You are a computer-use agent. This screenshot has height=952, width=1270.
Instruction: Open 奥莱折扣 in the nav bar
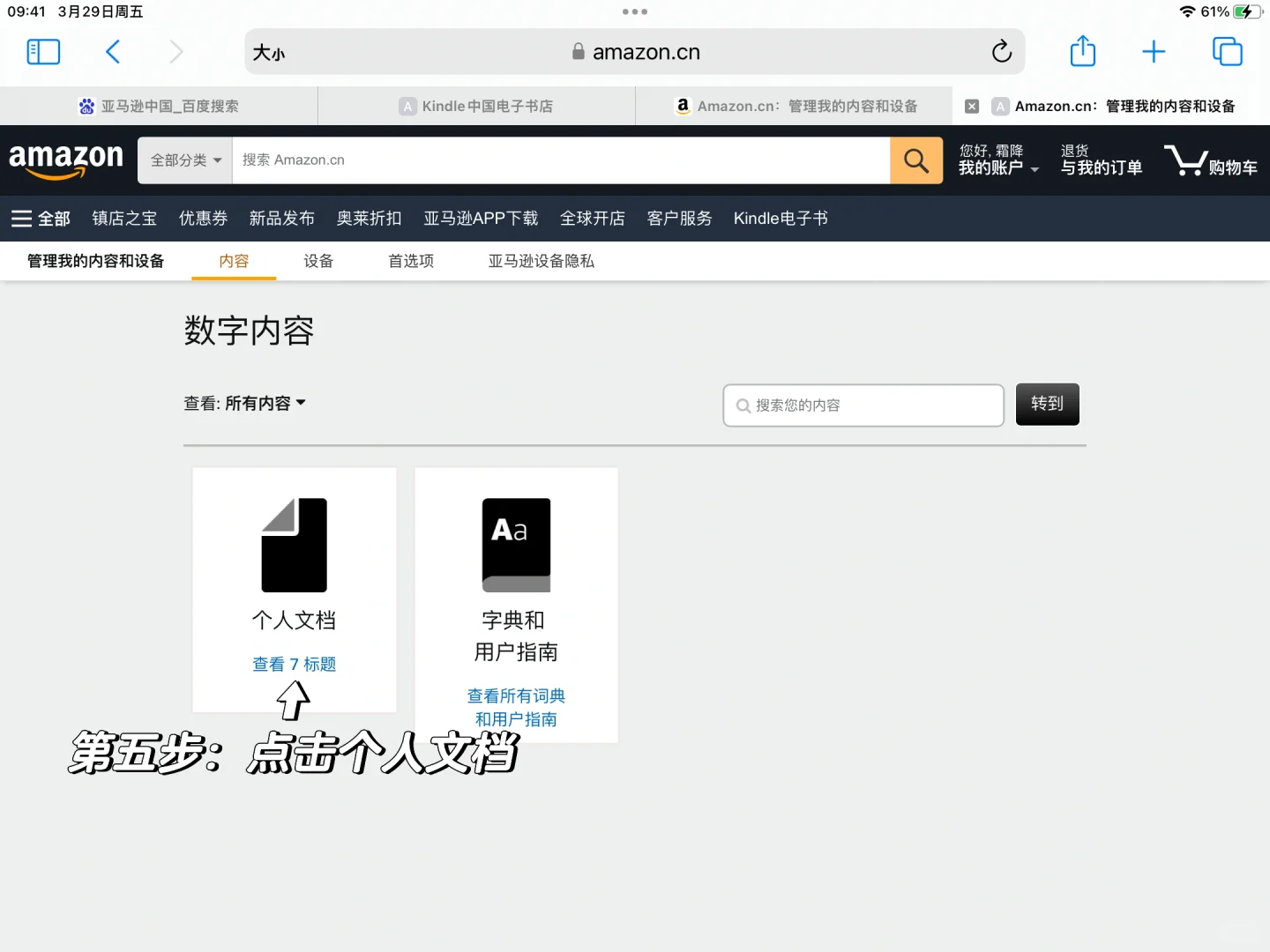(x=369, y=219)
